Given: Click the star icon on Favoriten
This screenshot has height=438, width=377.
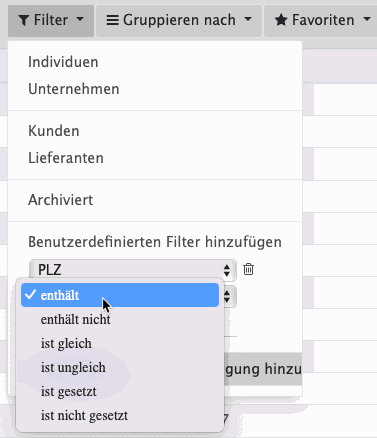Looking at the screenshot, I should 281,20.
